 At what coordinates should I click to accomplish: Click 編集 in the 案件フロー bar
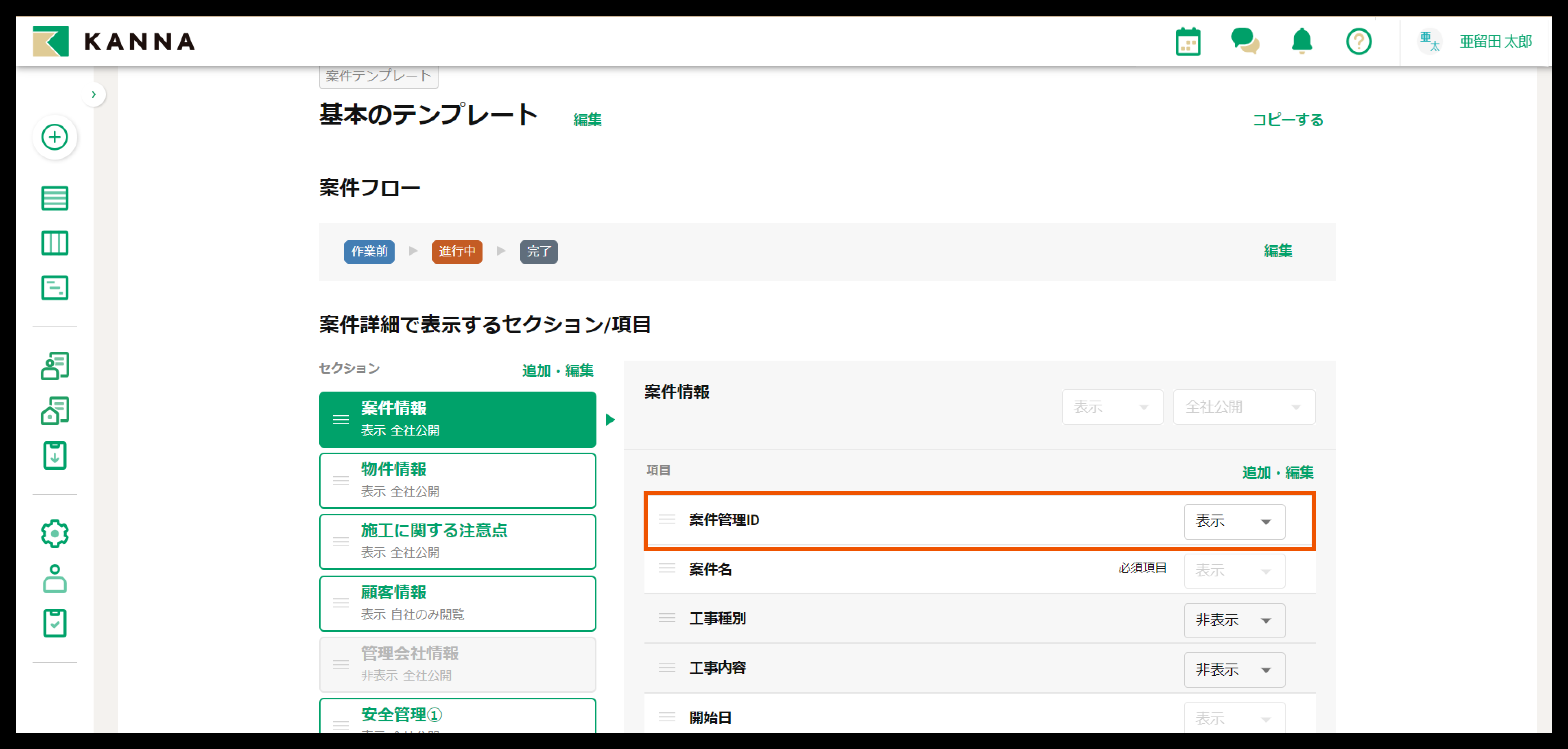tap(1278, 251)
